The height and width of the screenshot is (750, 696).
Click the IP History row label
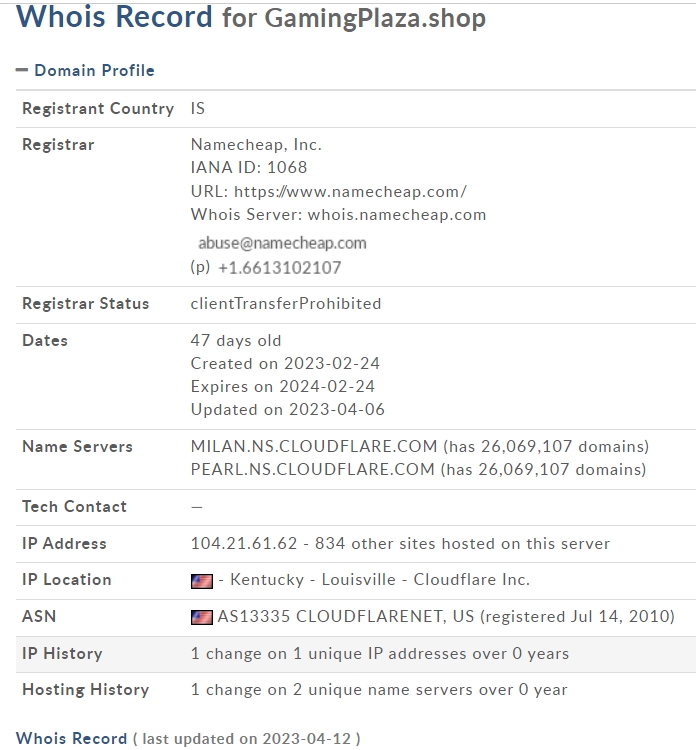pos(62,653)
